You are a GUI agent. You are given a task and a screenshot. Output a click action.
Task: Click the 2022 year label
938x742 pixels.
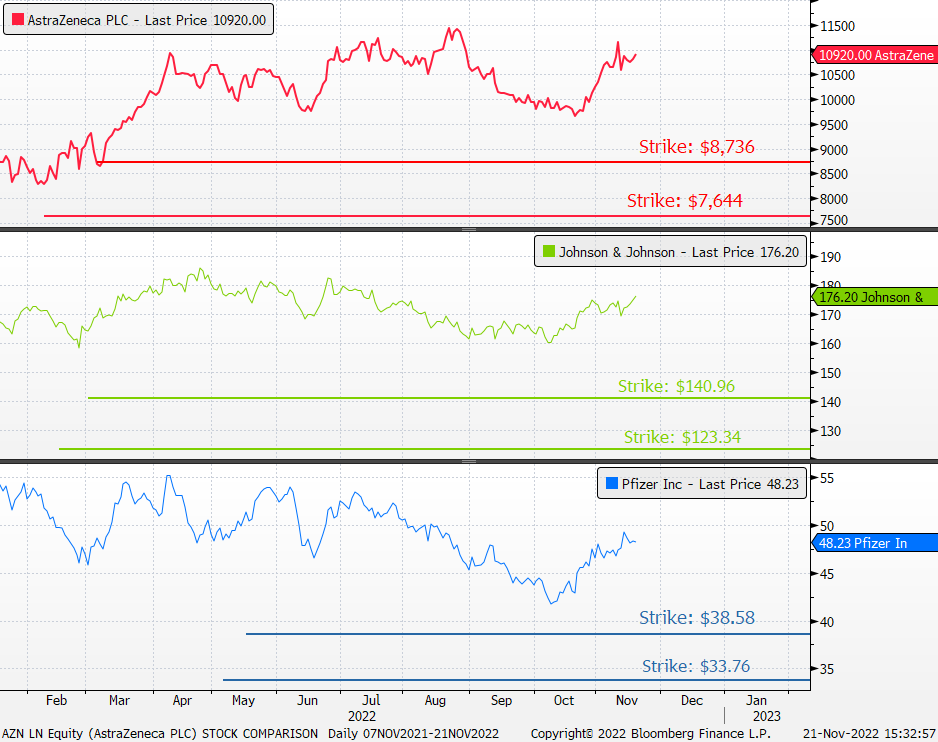(x=362, y=716)
